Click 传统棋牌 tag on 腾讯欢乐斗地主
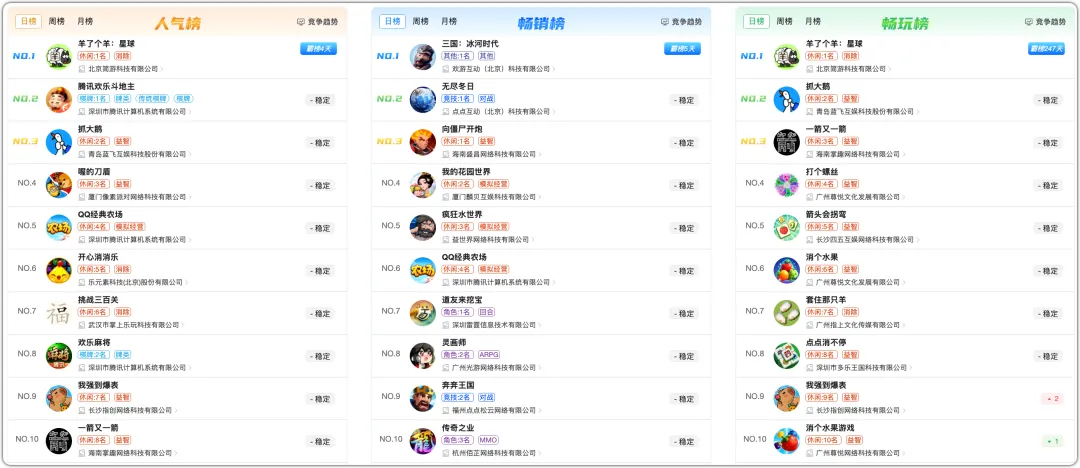1080x468 pixels. [150, 99]
